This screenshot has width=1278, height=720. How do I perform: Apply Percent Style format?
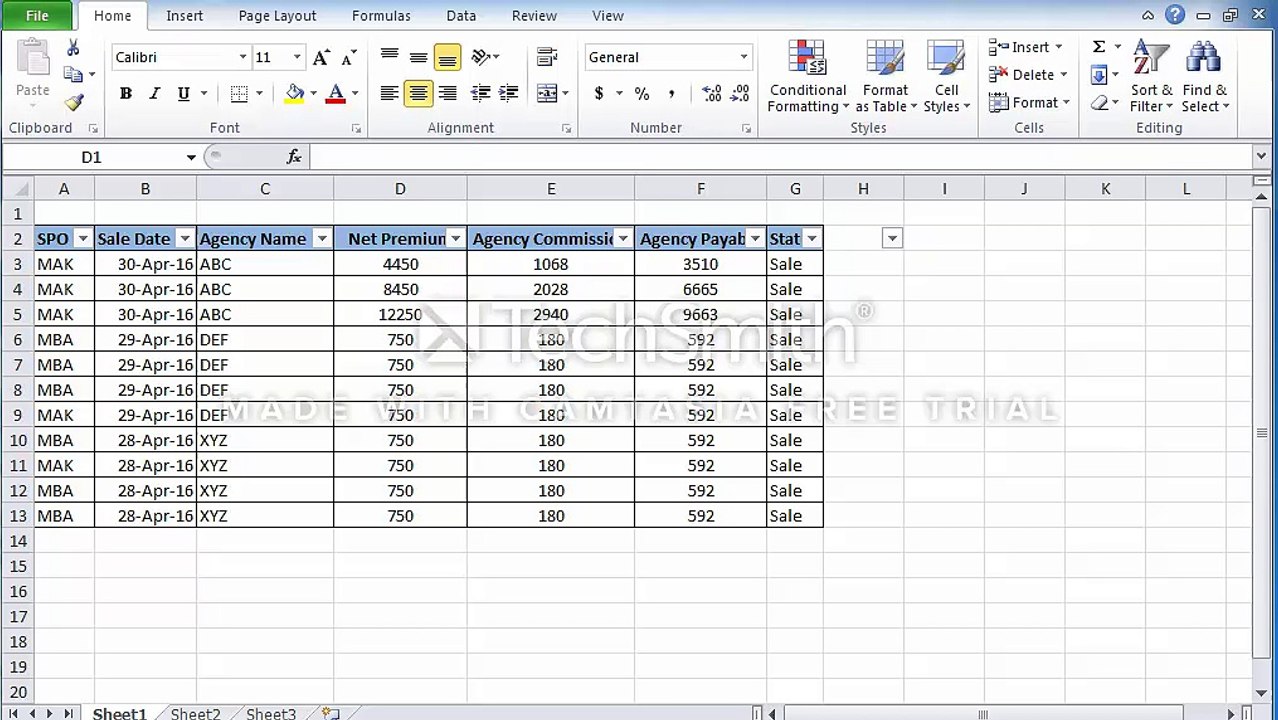pyautogui.click(x=642, y=94)
